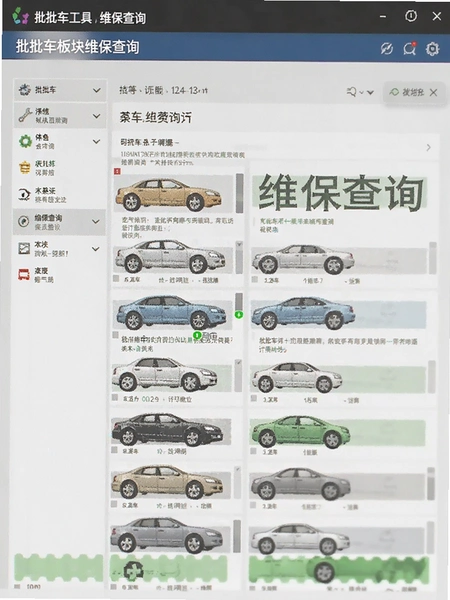Click the red flag above the gold car

tap(117, 171)
